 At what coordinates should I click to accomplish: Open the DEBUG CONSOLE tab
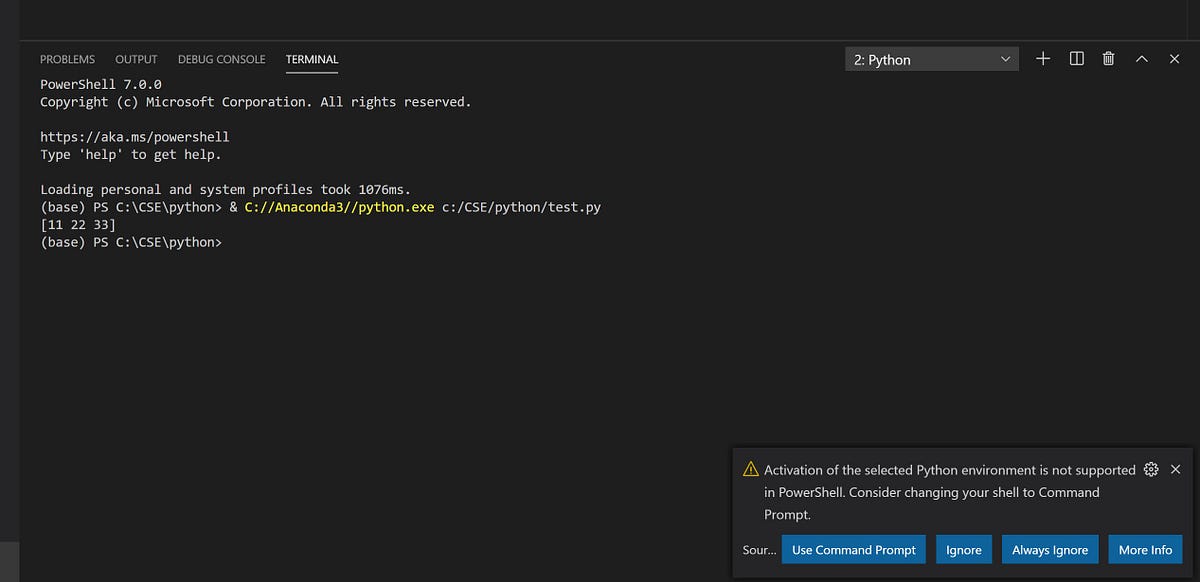[221, 59]
